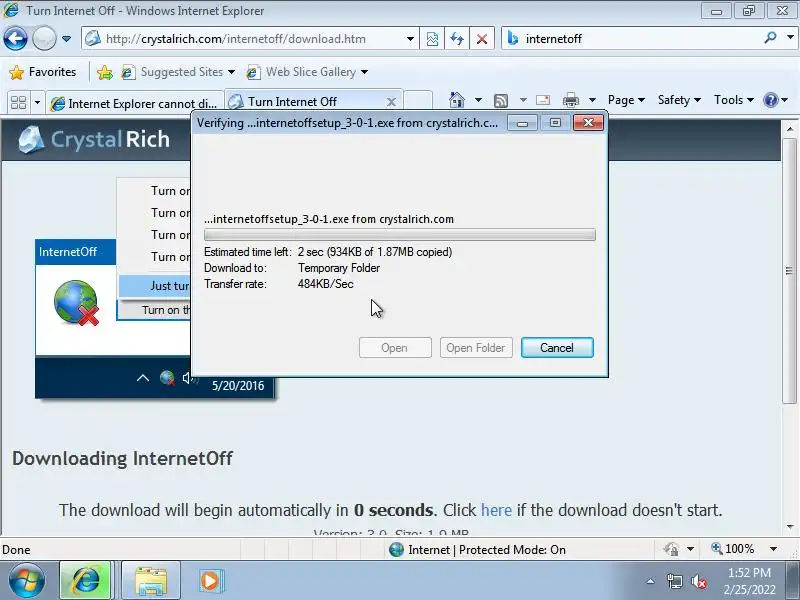Click the 5/20/2016 date in preview image

(x=238, y=386)
